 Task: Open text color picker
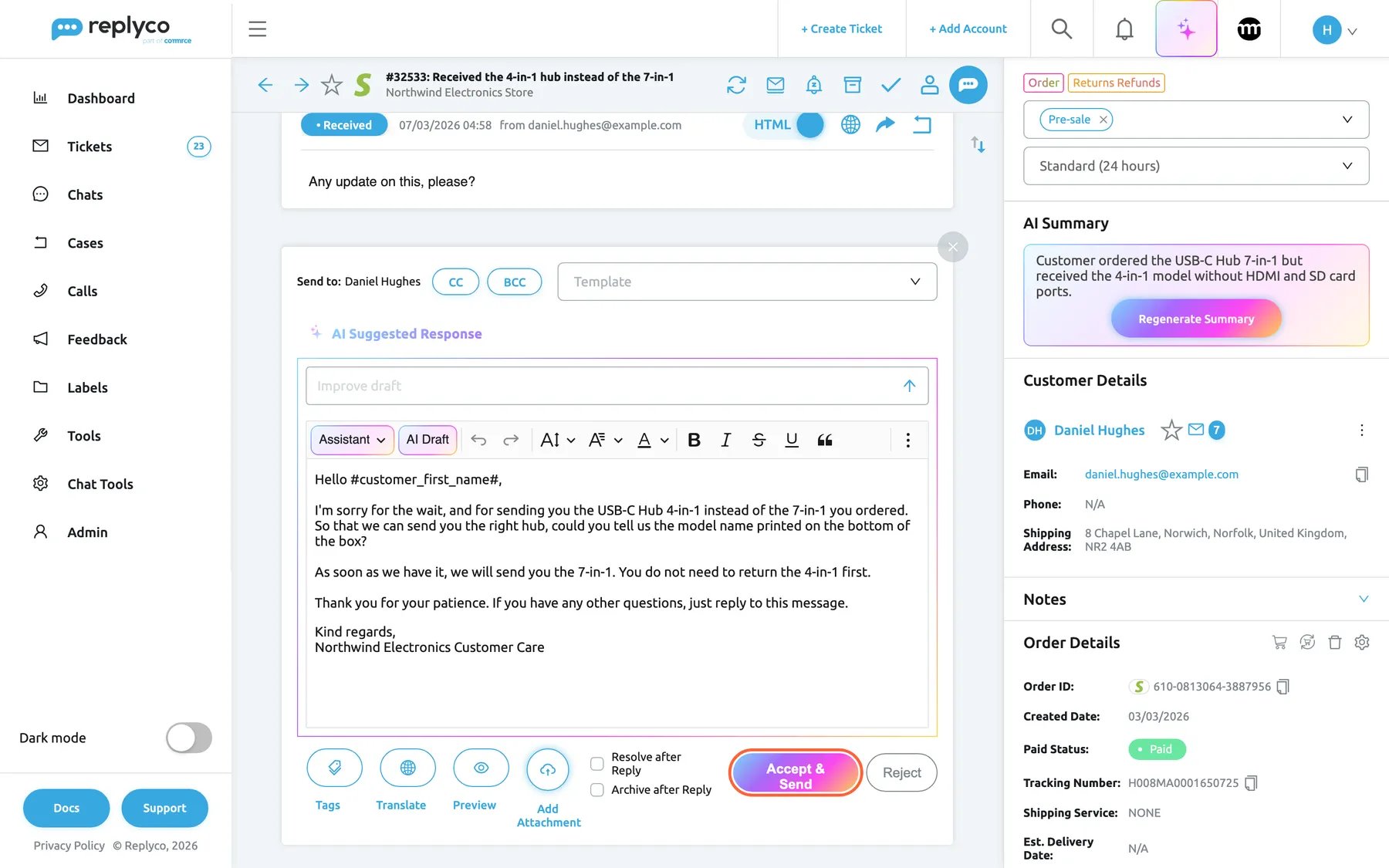click(x=653, y=440)
